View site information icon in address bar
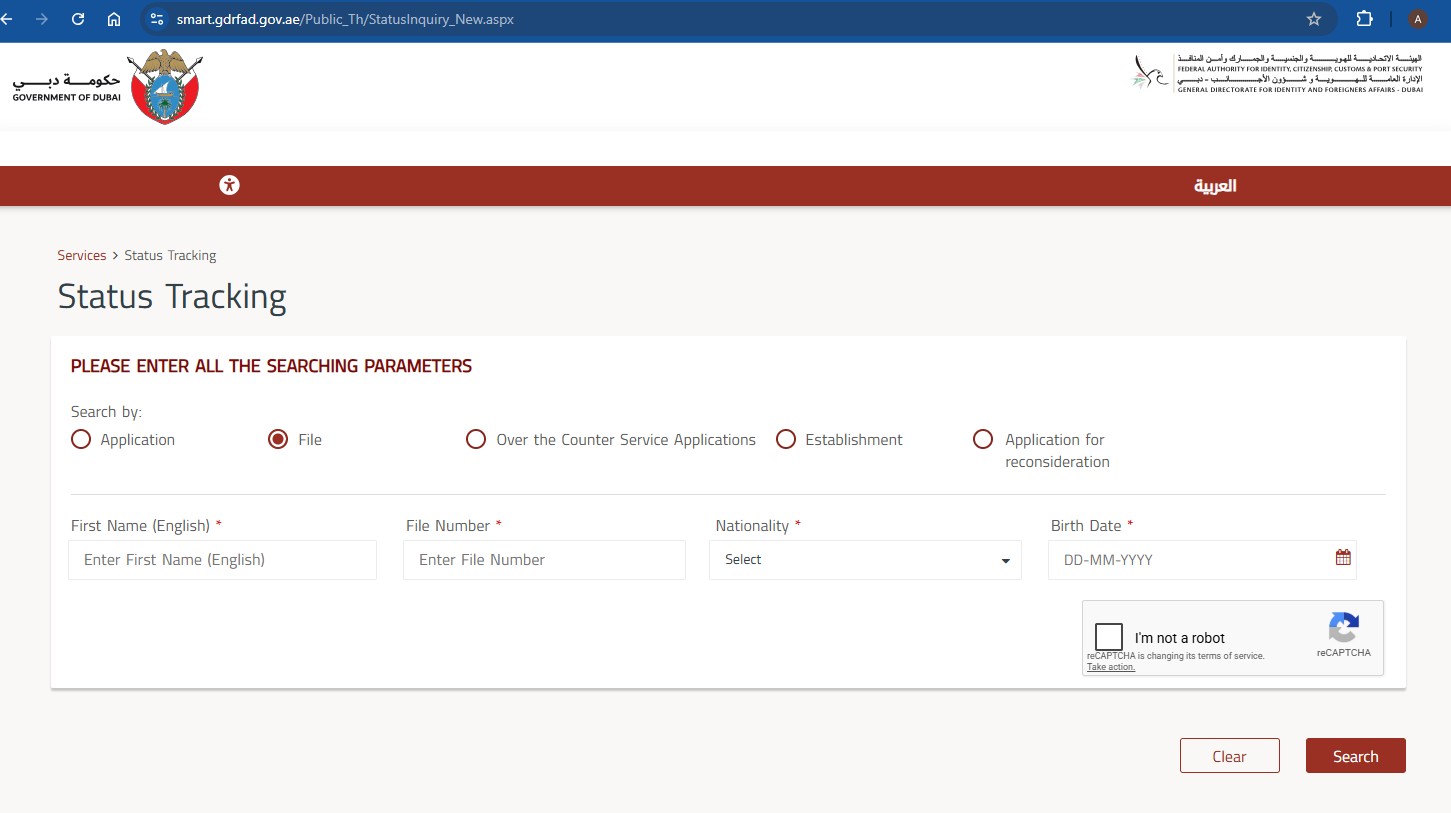The width and height of the screenshot is (1451, 813). 155,19
